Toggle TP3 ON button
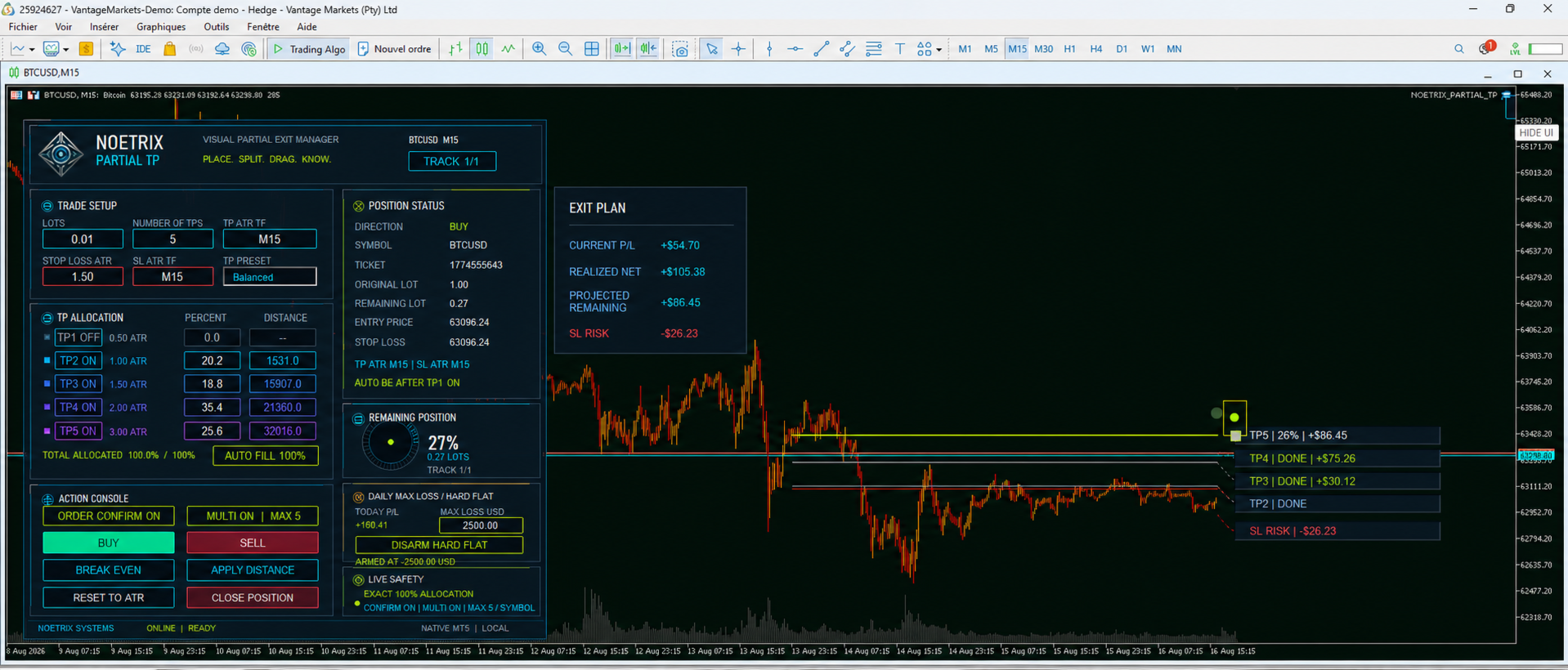Screen dimensions: 1568x670 point(78,383)
